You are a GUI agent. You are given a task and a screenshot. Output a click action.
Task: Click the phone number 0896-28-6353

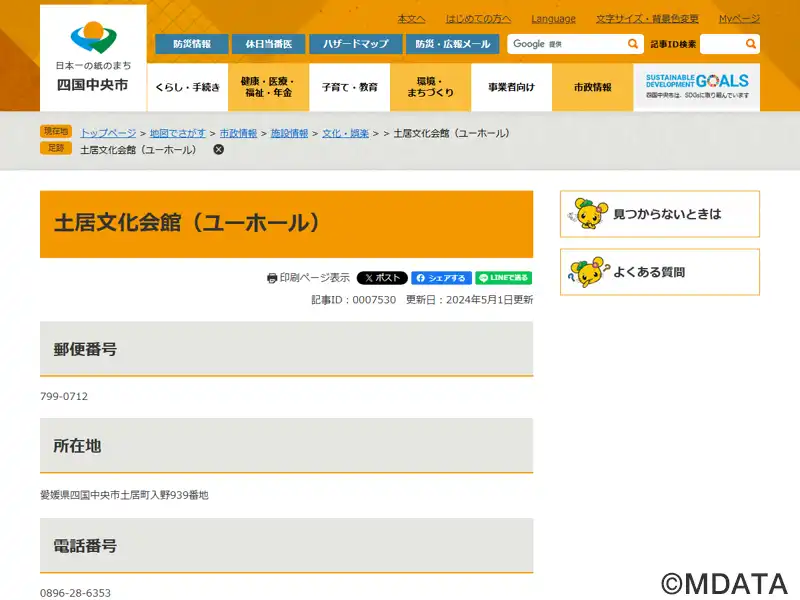[76, 593]
